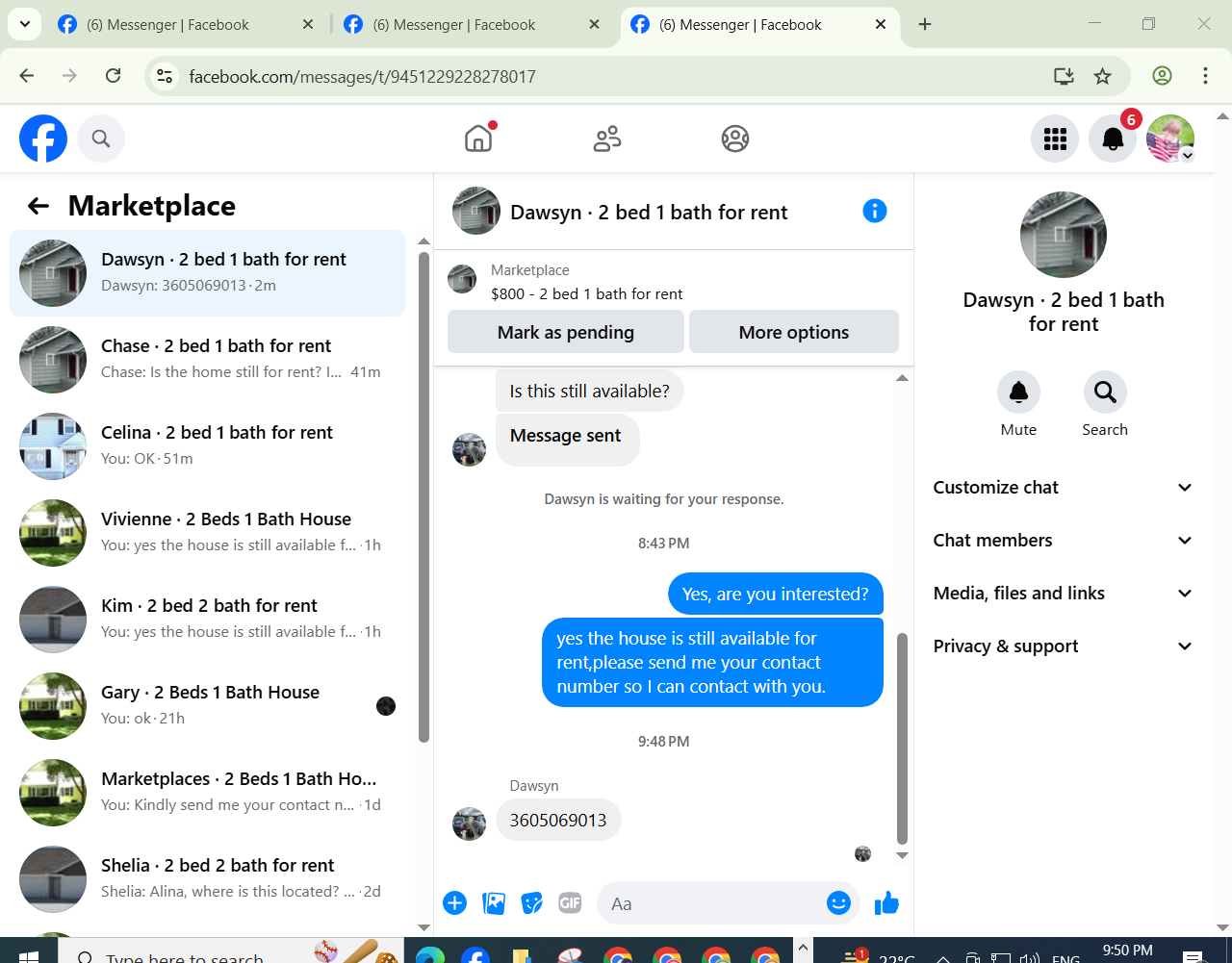Image resolution: width=1232 pixels, height=963 pixels.
Task: Close the active third Messenger tab
Action: tap(881, 25)
